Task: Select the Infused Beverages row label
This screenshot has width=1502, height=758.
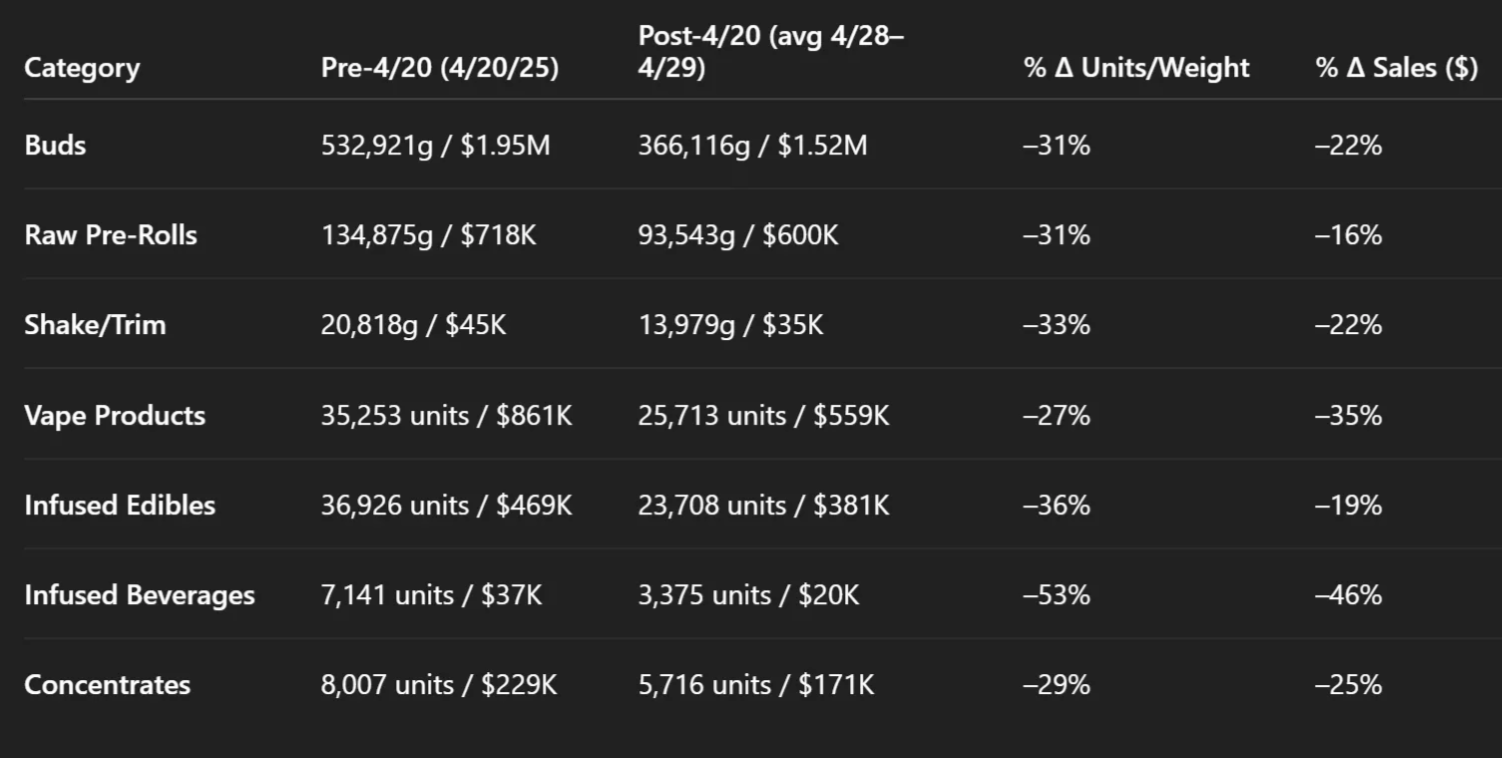Action: point(140,596)
